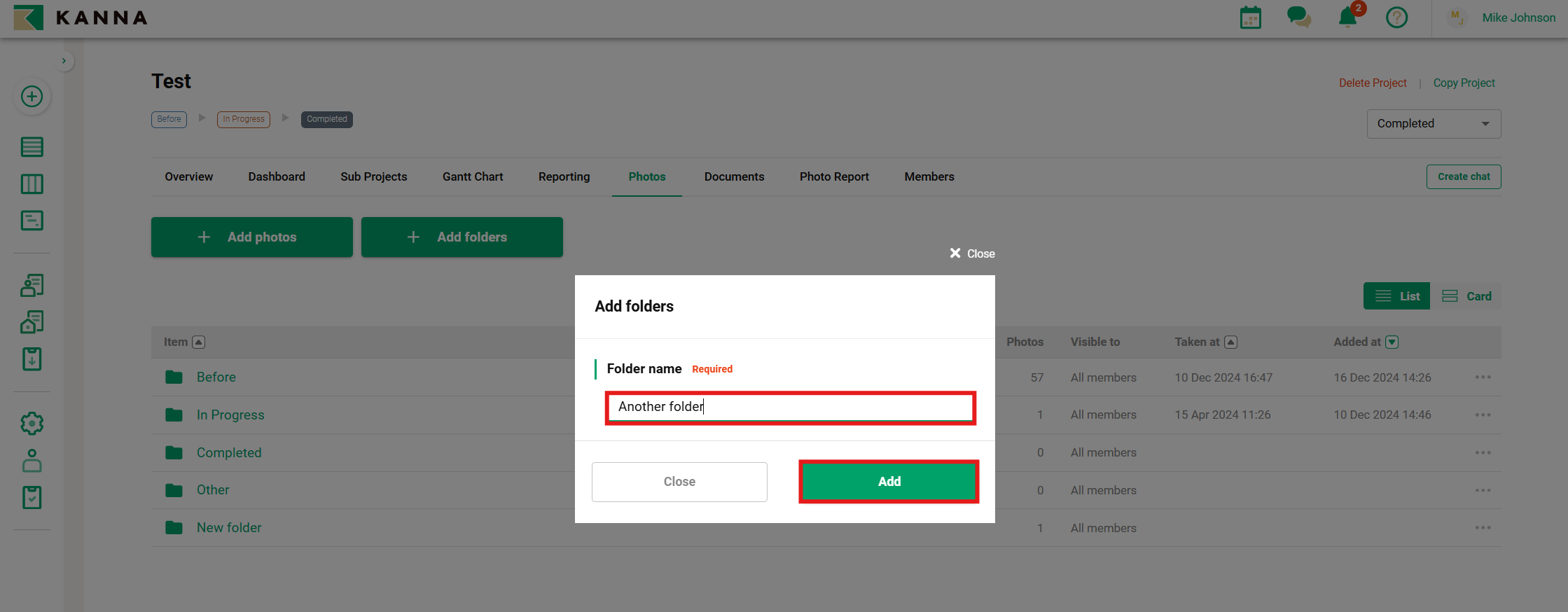Switch to List view
Viewport: 1568px width, 612px height.
[x=1396, y=296]
